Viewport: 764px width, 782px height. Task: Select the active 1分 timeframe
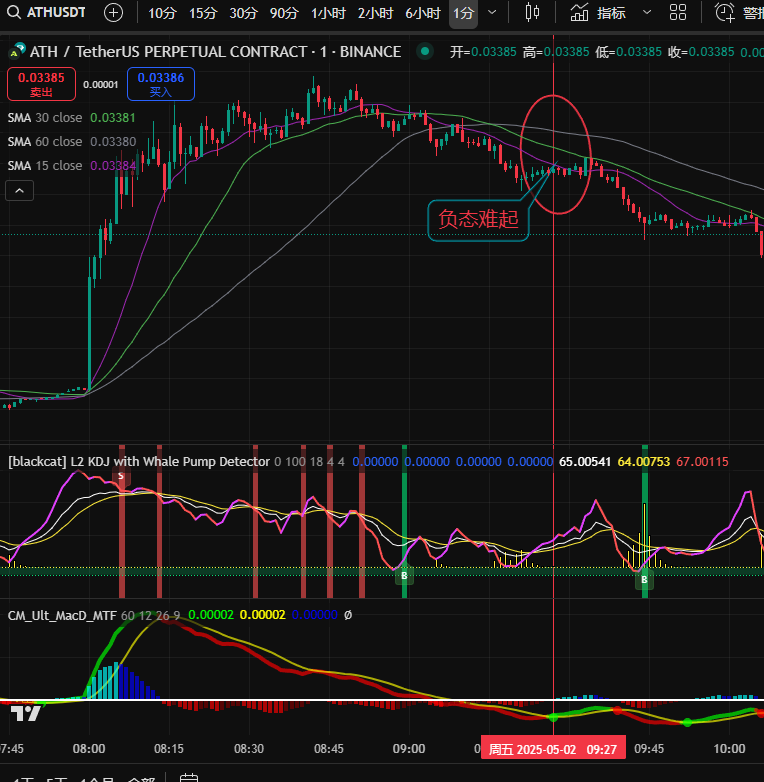(x=463, y=13)
